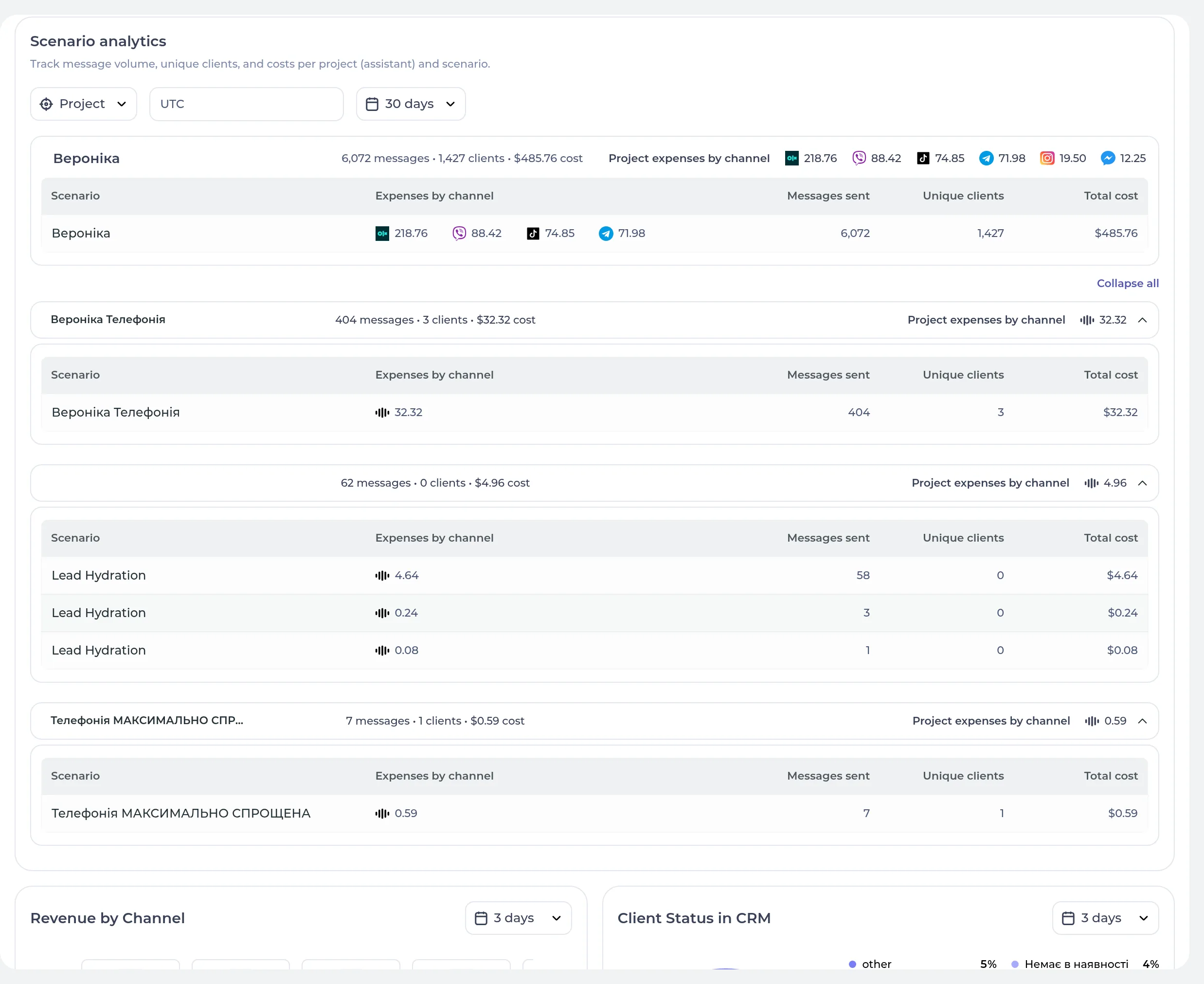Open the Revenue by Channel 3 days dropdown
Image resolution: width=1204 pixels, height=984 pixels.
519,918
